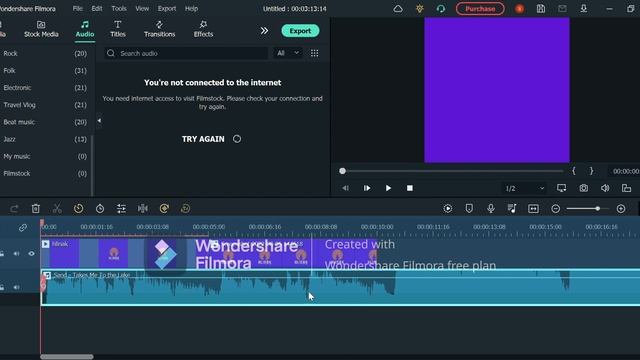The image size is (640, 360).
Task: Open the audio stretch waveform tool
Action: tap(142, 209)
